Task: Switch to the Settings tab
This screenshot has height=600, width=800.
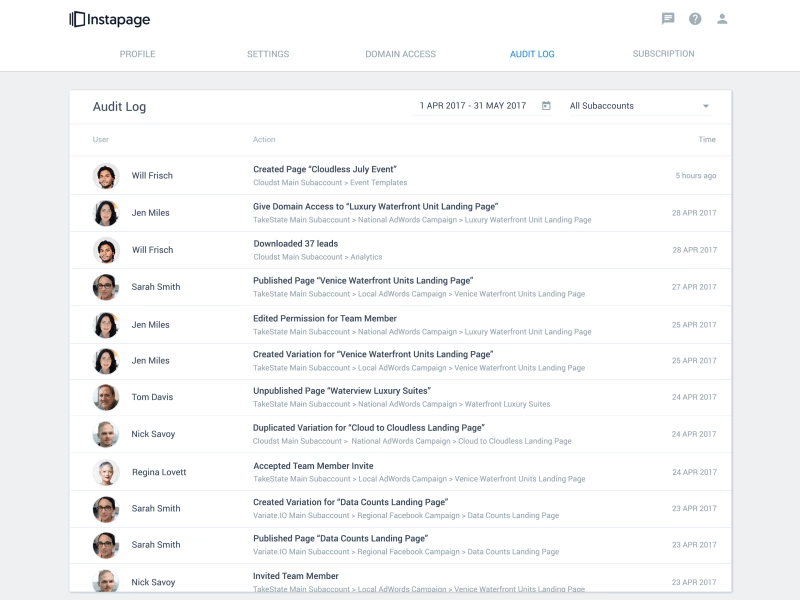Action: [268, 54]
